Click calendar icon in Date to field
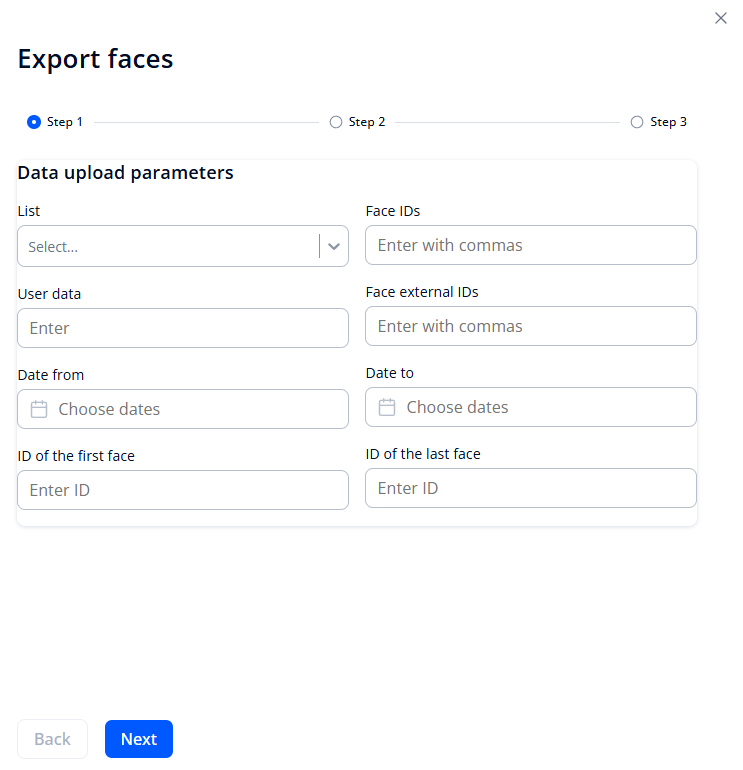This screenshot has height=770, width=743. (x=387, y=407)
